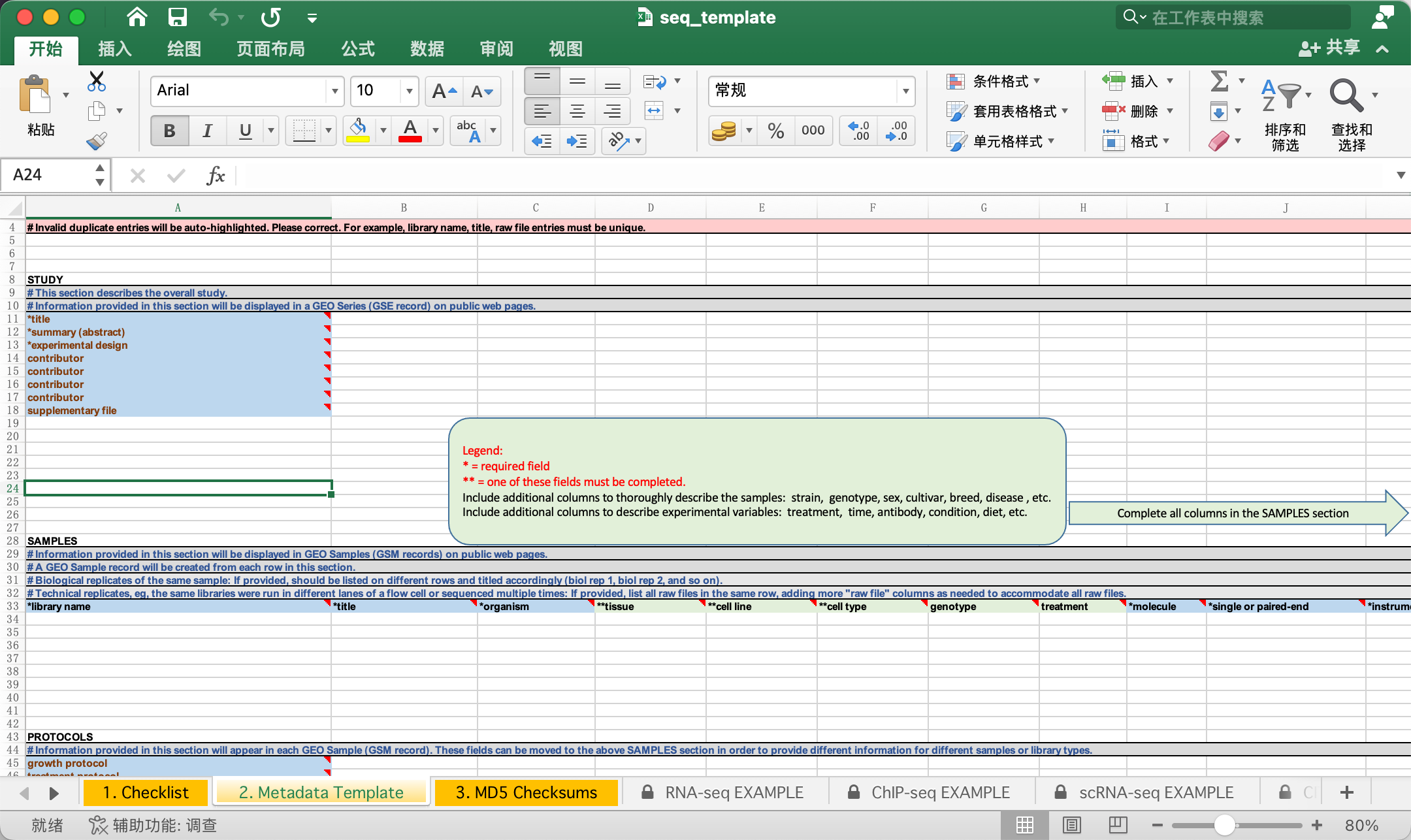Click the 共享 share button
This screenshot has width=1411, height=840.
pyautogui.click(x=1329, y=48)
